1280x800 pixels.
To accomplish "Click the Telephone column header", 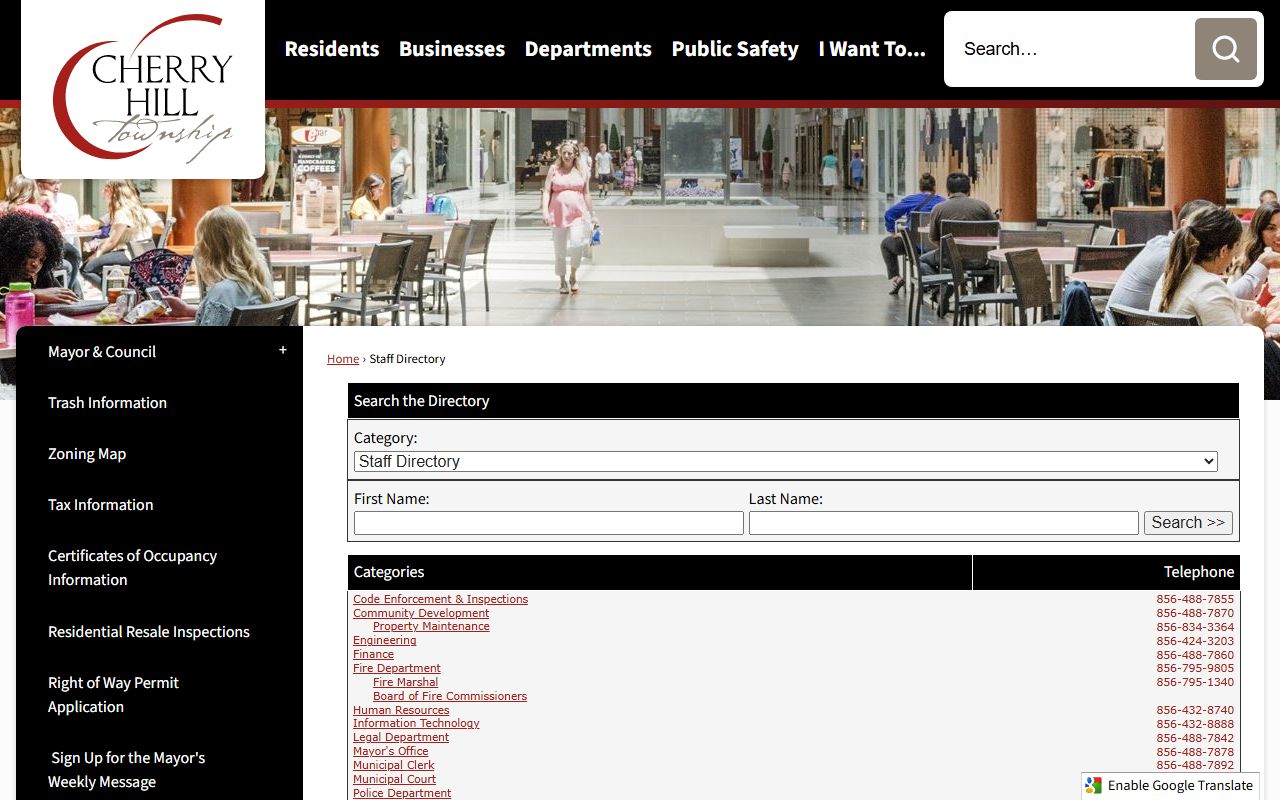I will (1106, 572).
